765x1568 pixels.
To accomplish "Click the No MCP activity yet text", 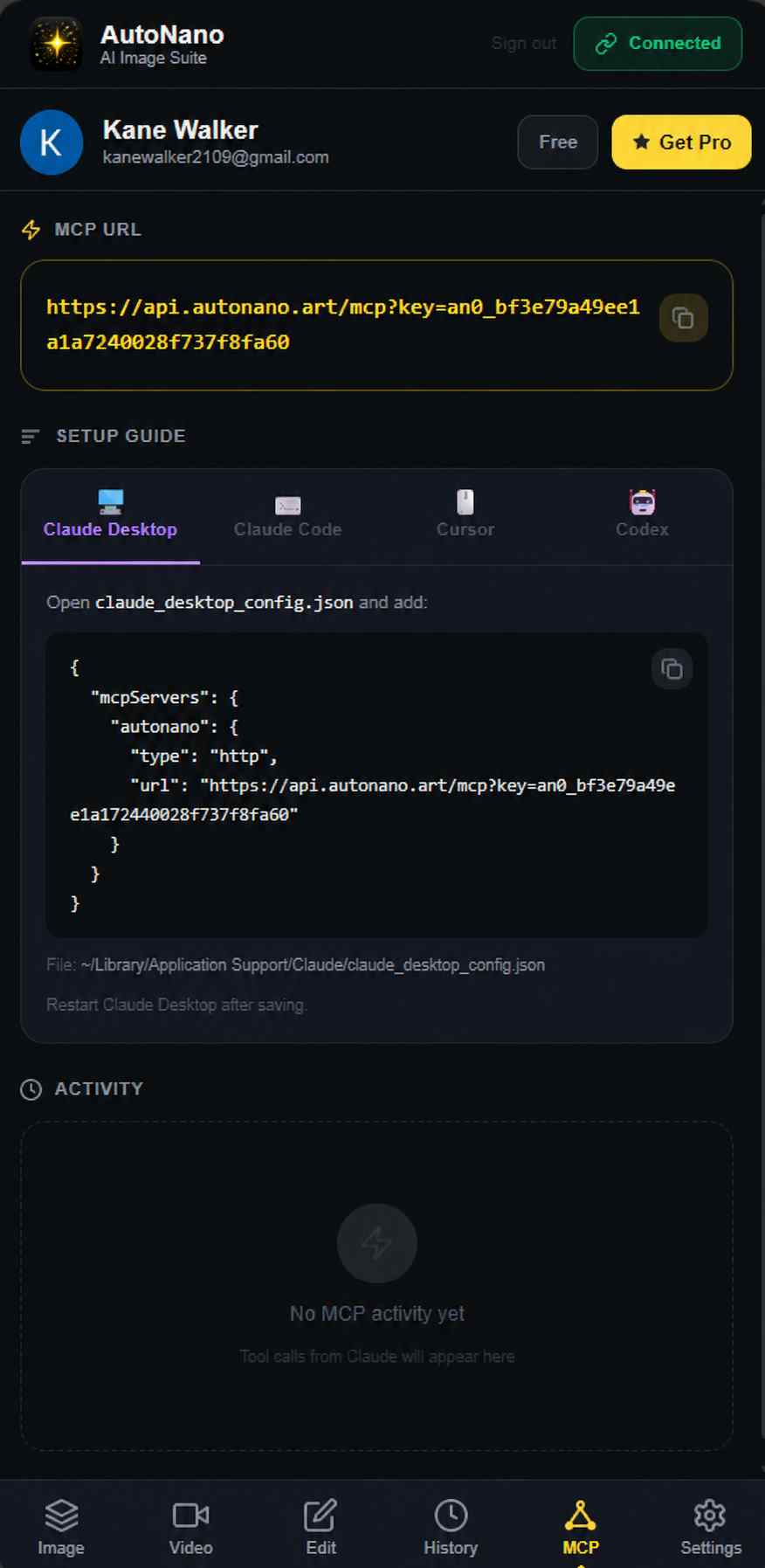I will point(377,1314).
